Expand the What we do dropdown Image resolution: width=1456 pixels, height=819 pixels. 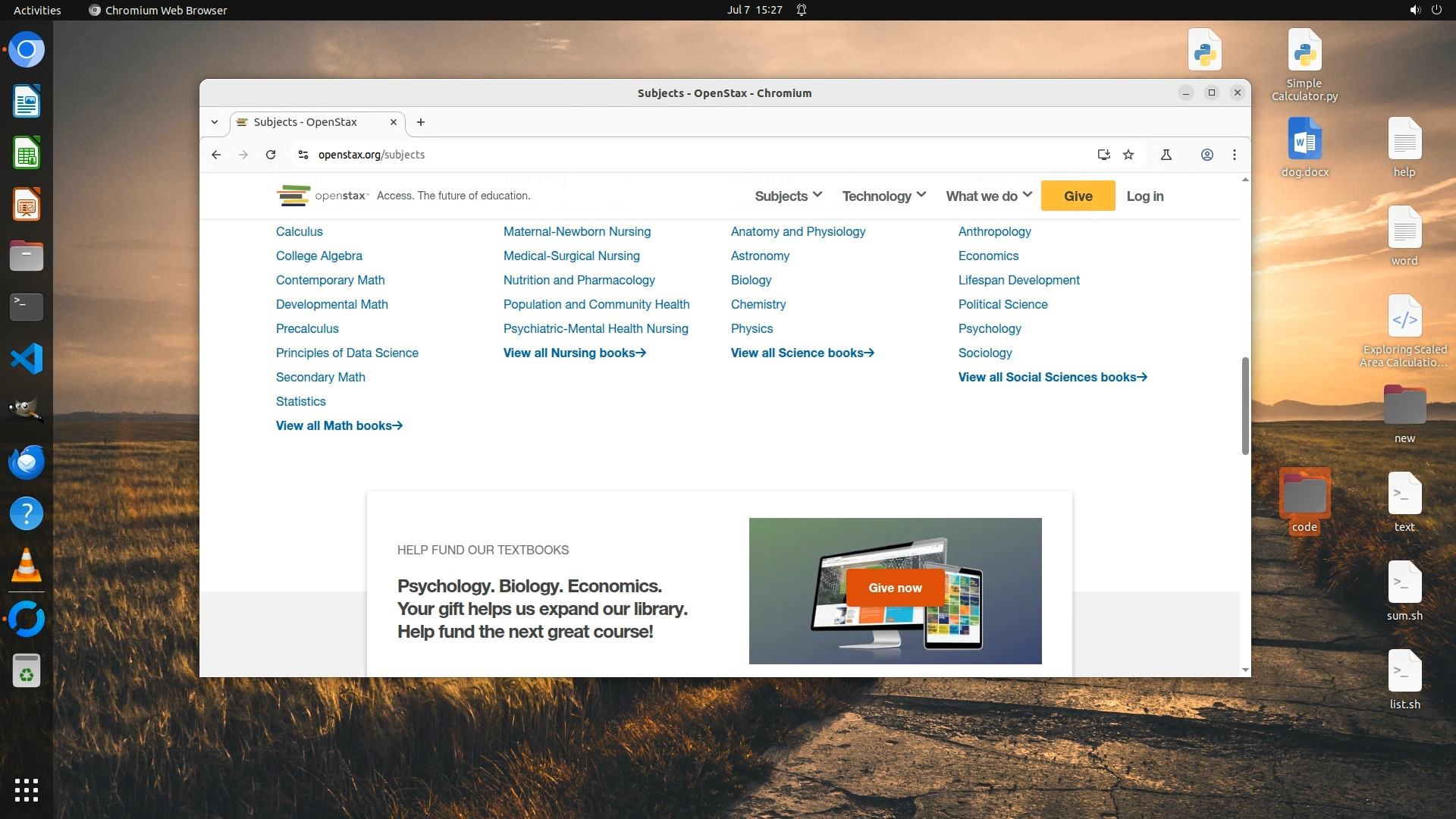(x=988, y=196)
